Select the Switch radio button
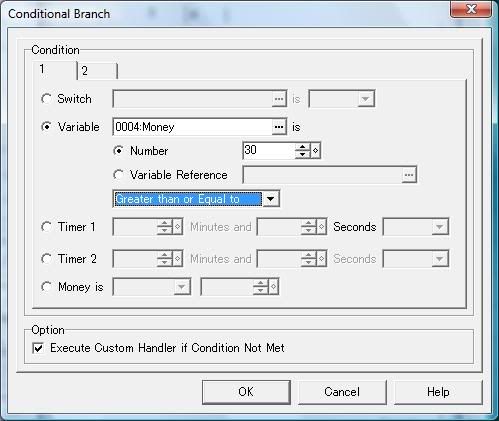Screen dimensions: 499x421 click(46, 99)
